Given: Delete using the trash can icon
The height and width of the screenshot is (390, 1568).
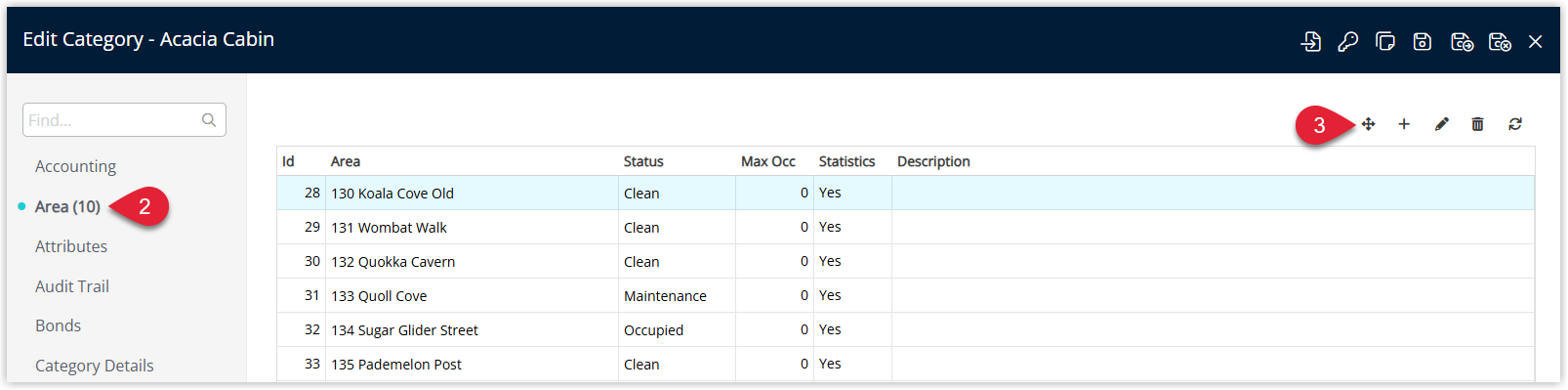Looking at the screenshot, I should tap(1477, 124).
